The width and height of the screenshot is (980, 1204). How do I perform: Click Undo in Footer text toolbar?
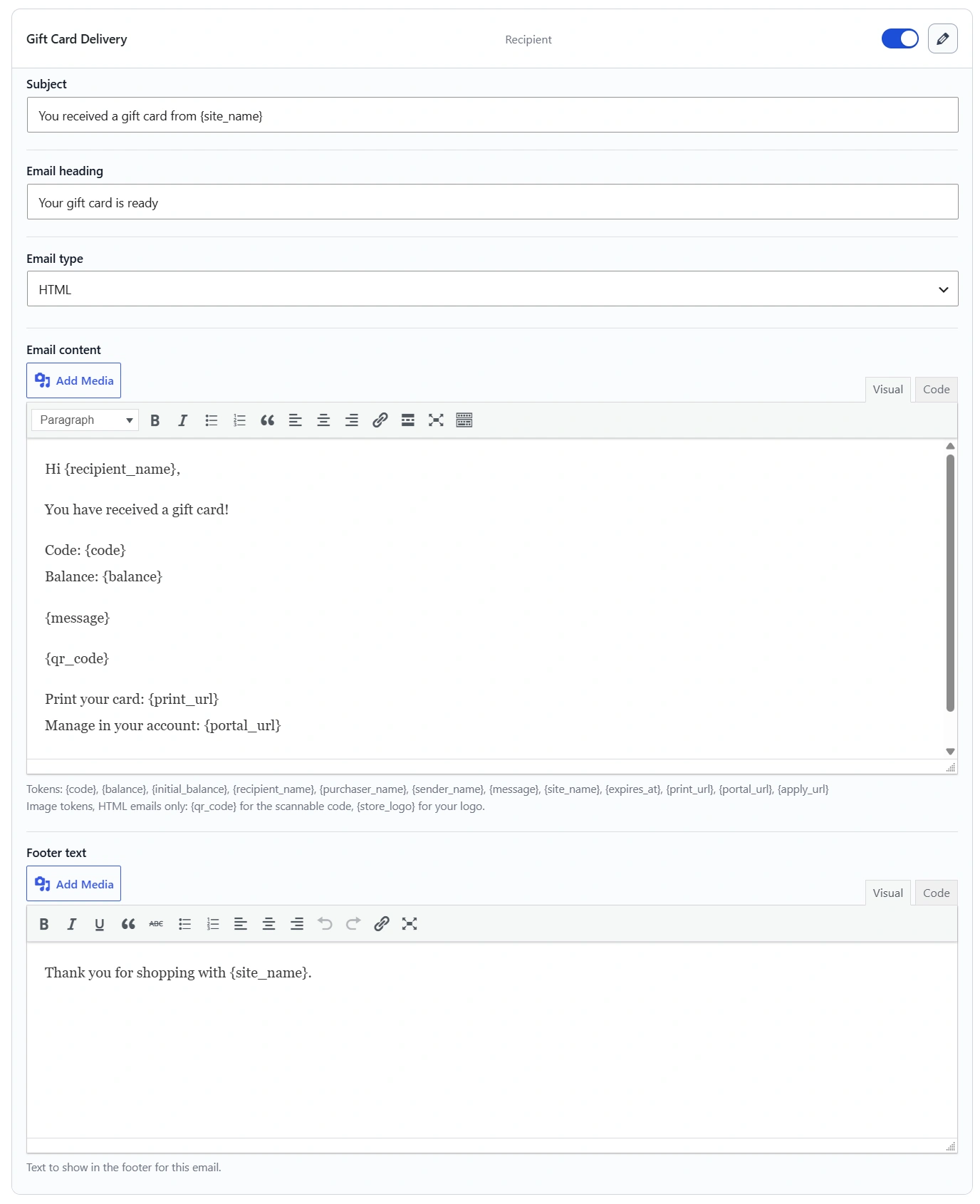pyautogui.click(x=325, y=923)
